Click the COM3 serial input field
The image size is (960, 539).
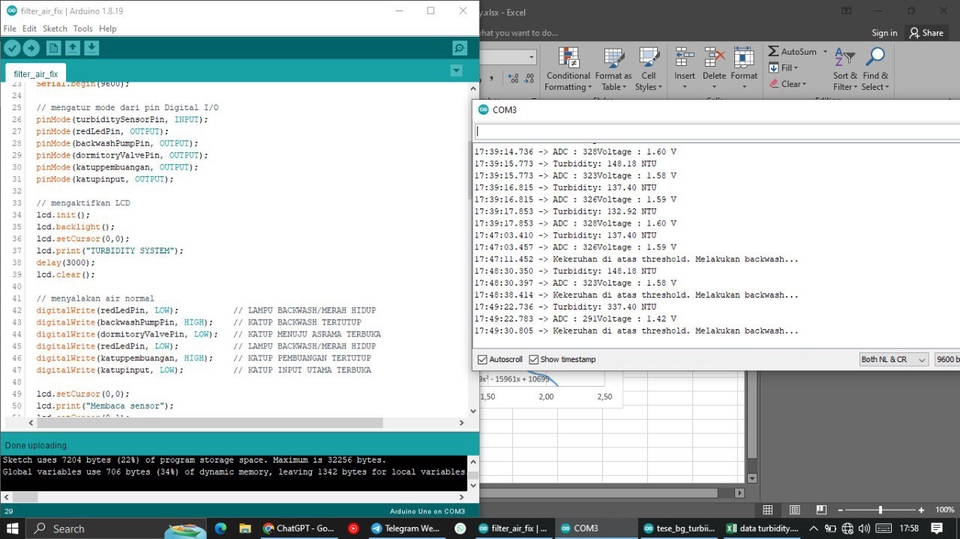point(718,130)
